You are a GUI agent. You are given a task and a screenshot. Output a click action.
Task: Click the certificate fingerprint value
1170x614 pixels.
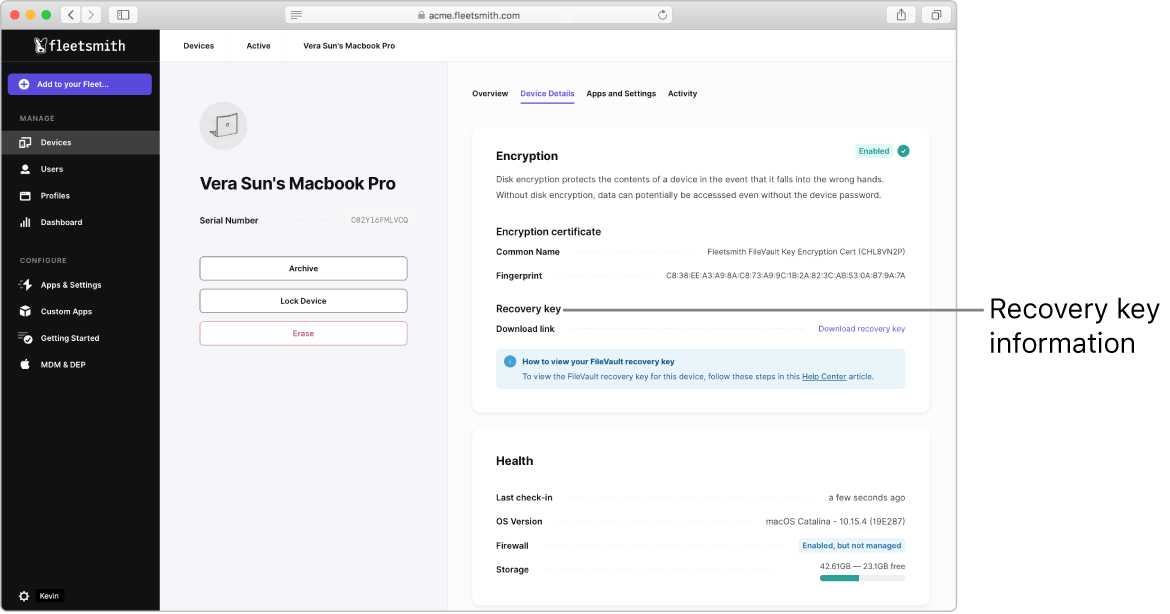coord(786,276)
